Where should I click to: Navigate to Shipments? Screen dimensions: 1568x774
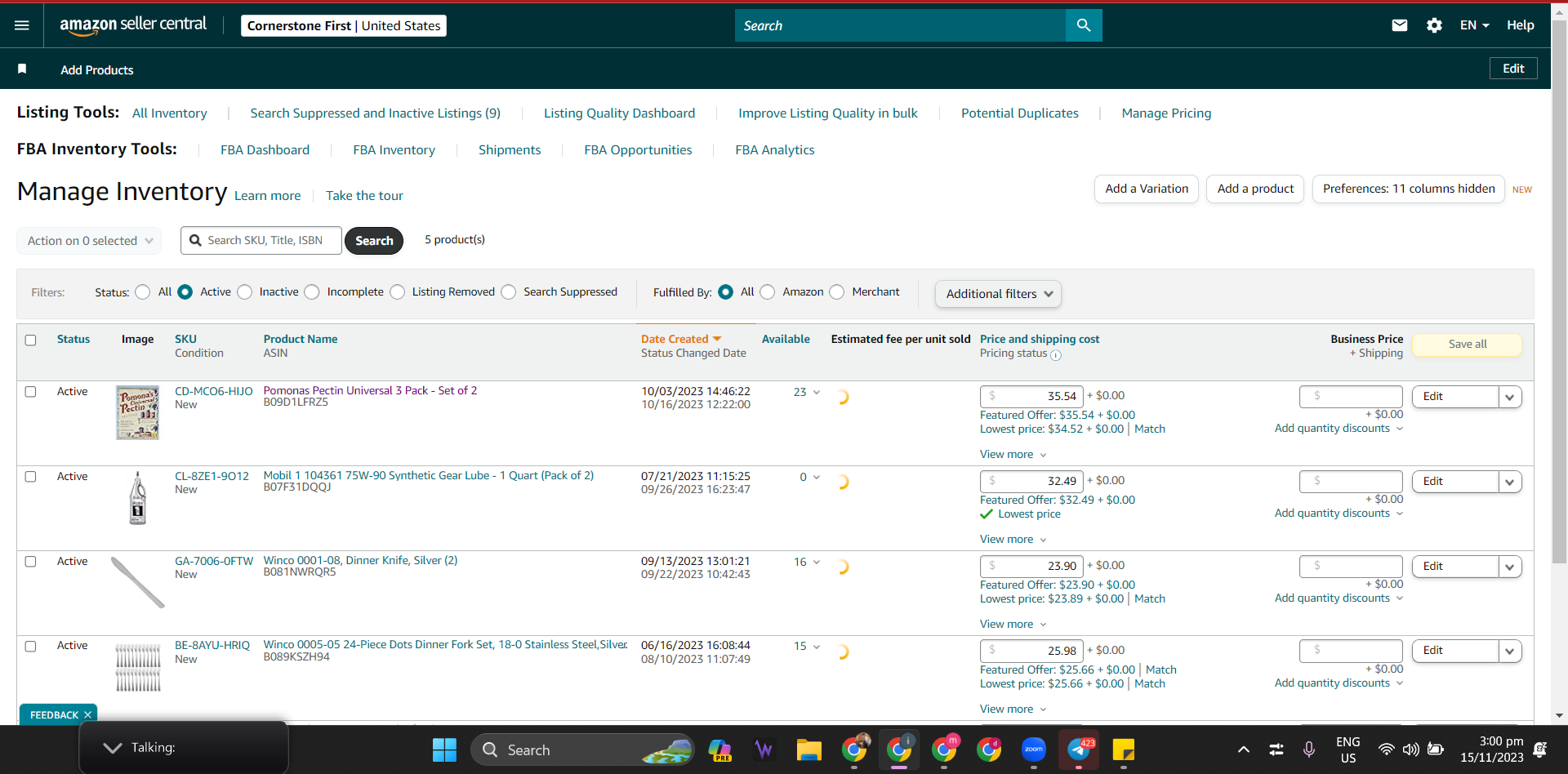click(510, 150)
